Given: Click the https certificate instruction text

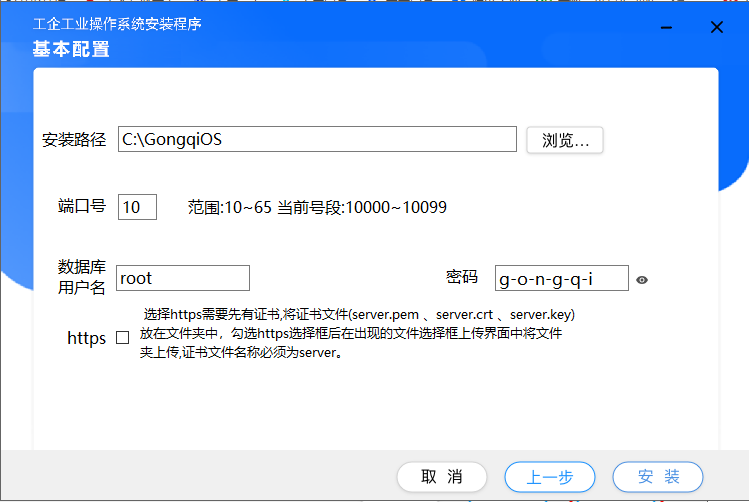Looking at the screenshot, I should [357, 333].
